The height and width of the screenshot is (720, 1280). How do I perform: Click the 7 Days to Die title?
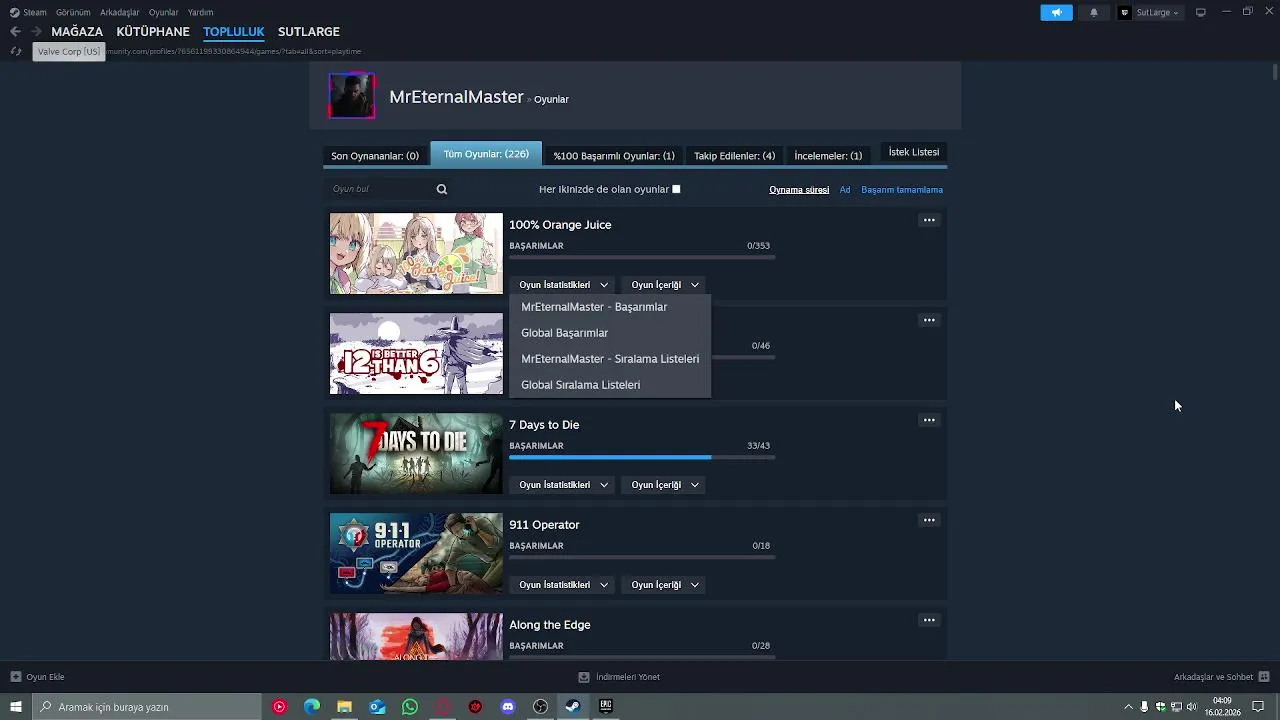click(544, 425)
